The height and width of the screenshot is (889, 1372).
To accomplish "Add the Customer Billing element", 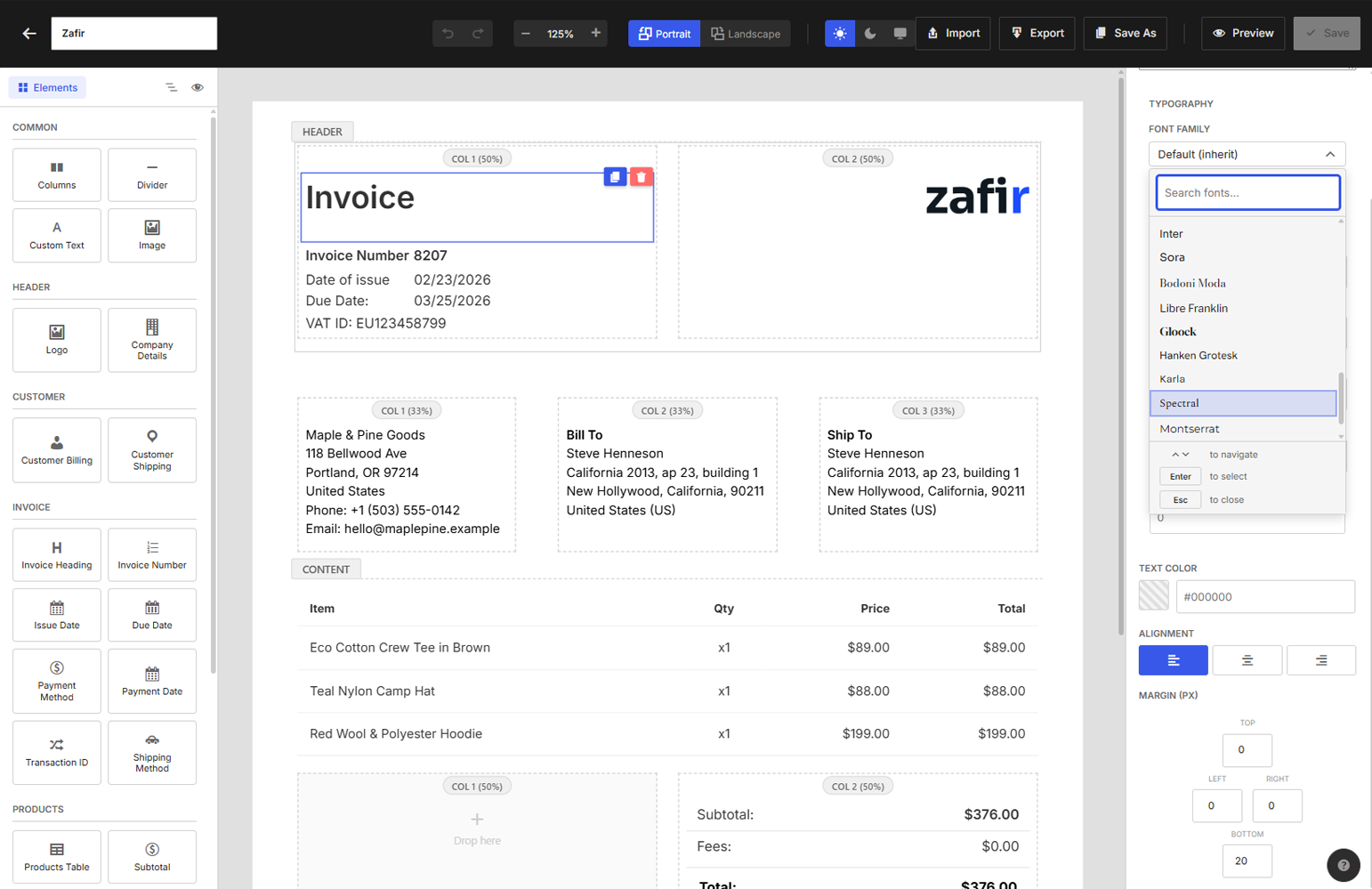I will [x=57, y=449].
